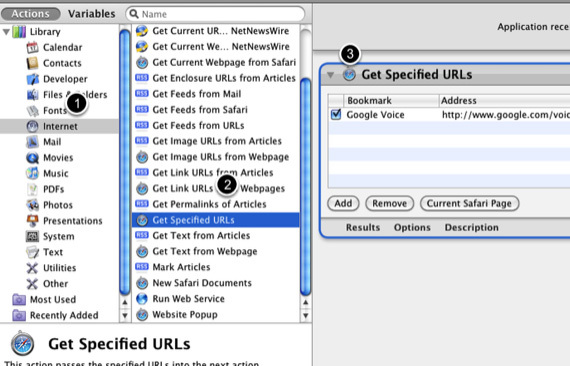The width and height of the screenshot is (570, 366).
Task: Collapse the Library tree
Action: tap(6, 32)
